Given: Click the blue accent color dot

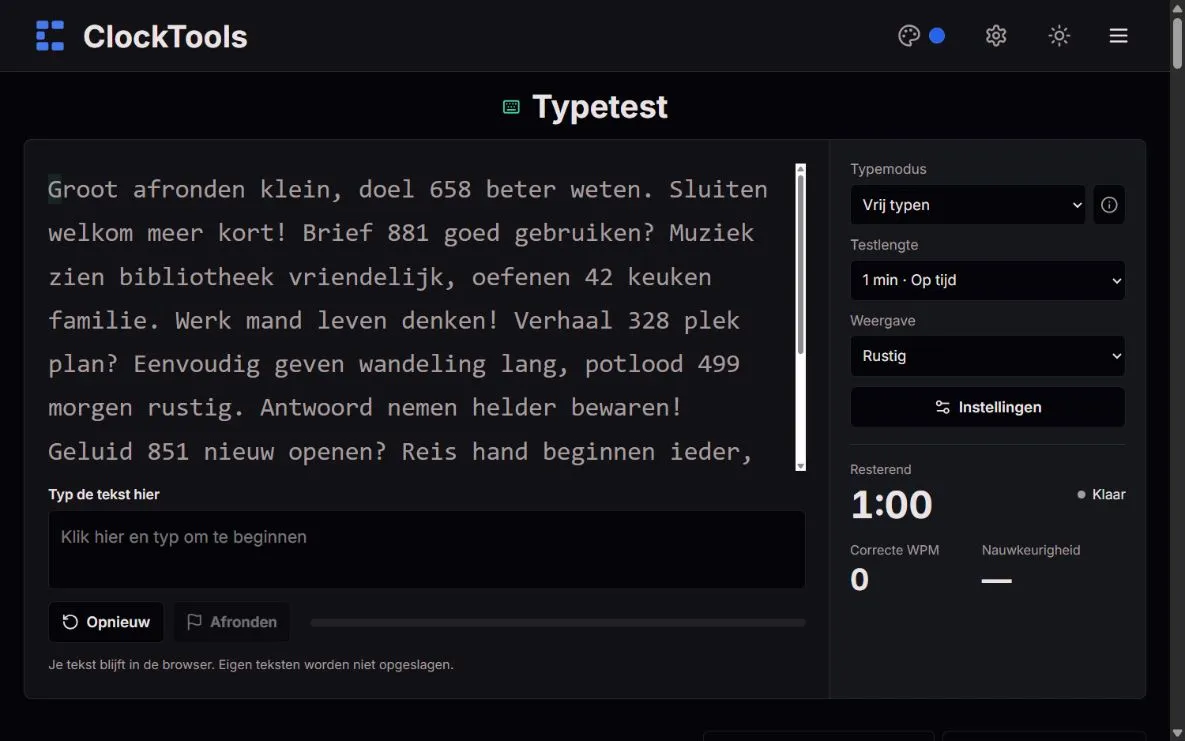Looking at the screenshot, I should 936,36.
